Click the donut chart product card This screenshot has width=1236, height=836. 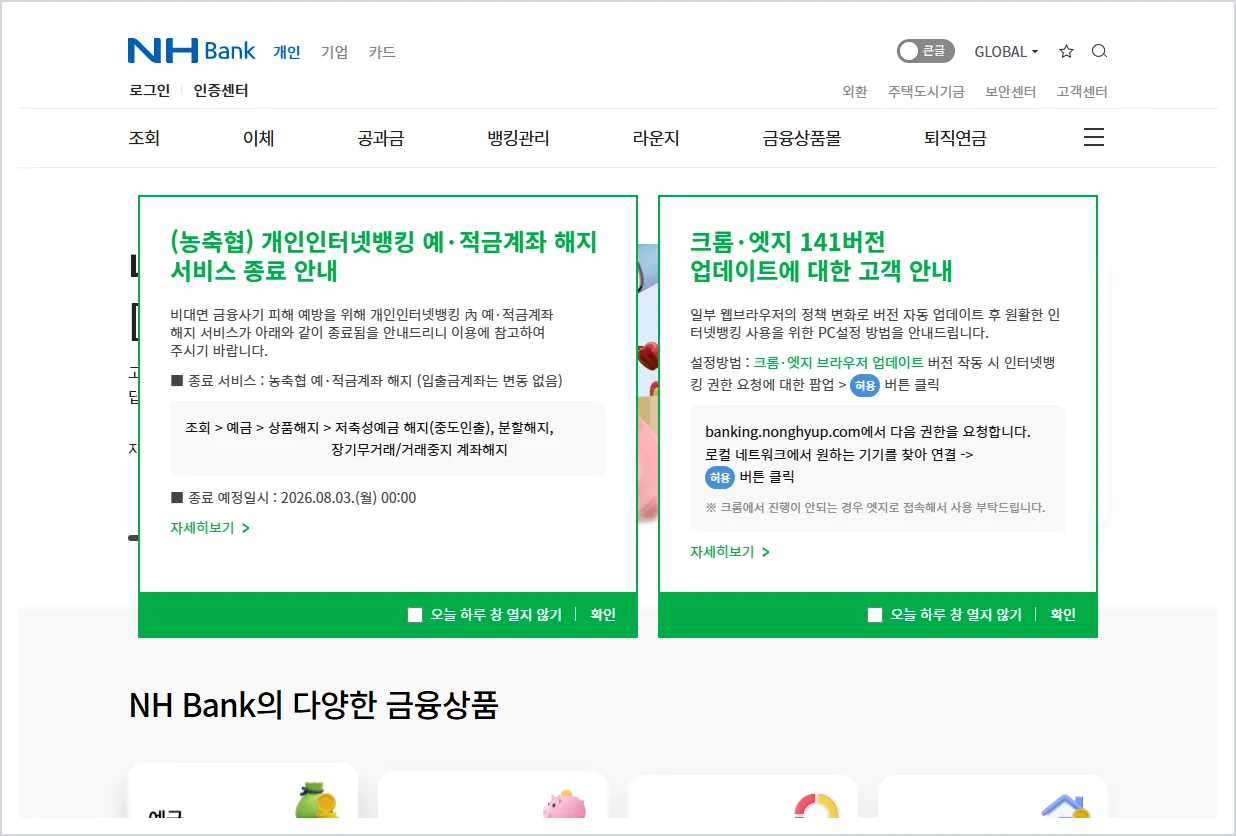pyautogui.click(x=743, y=795)
